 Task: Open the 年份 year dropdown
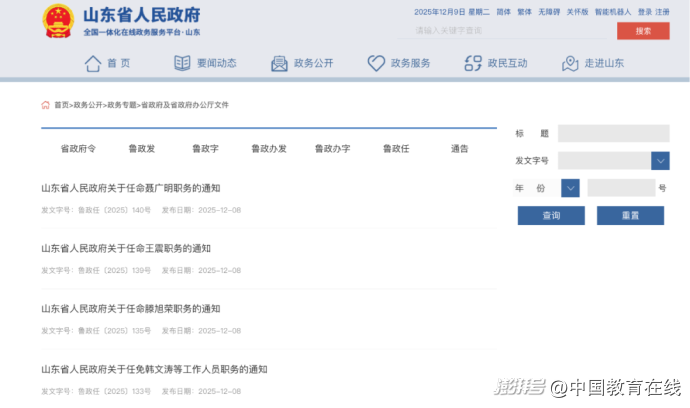570,188
